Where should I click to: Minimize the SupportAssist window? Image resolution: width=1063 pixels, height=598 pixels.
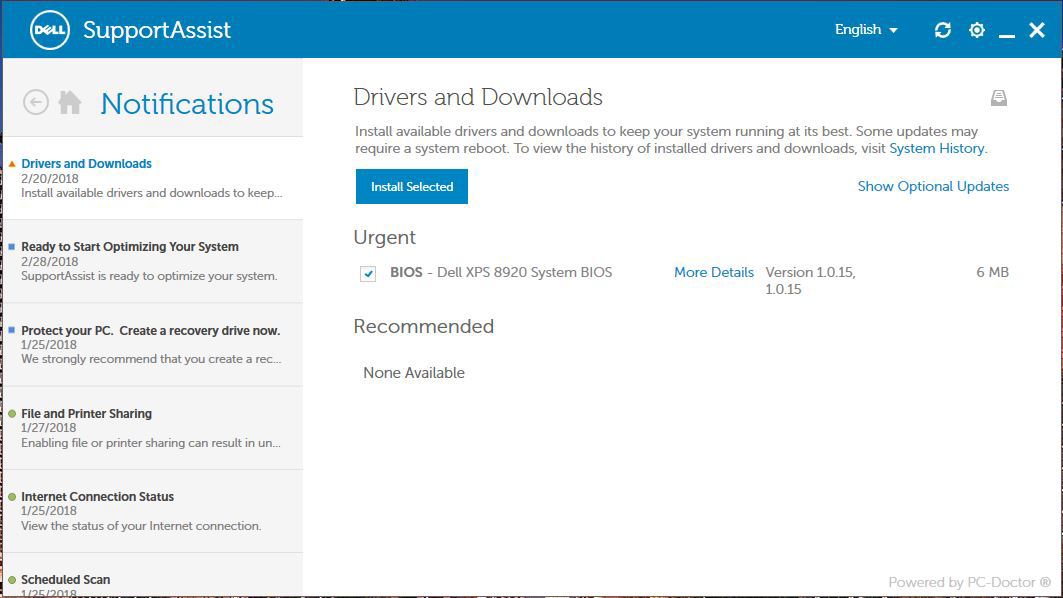pos(1007,35)
